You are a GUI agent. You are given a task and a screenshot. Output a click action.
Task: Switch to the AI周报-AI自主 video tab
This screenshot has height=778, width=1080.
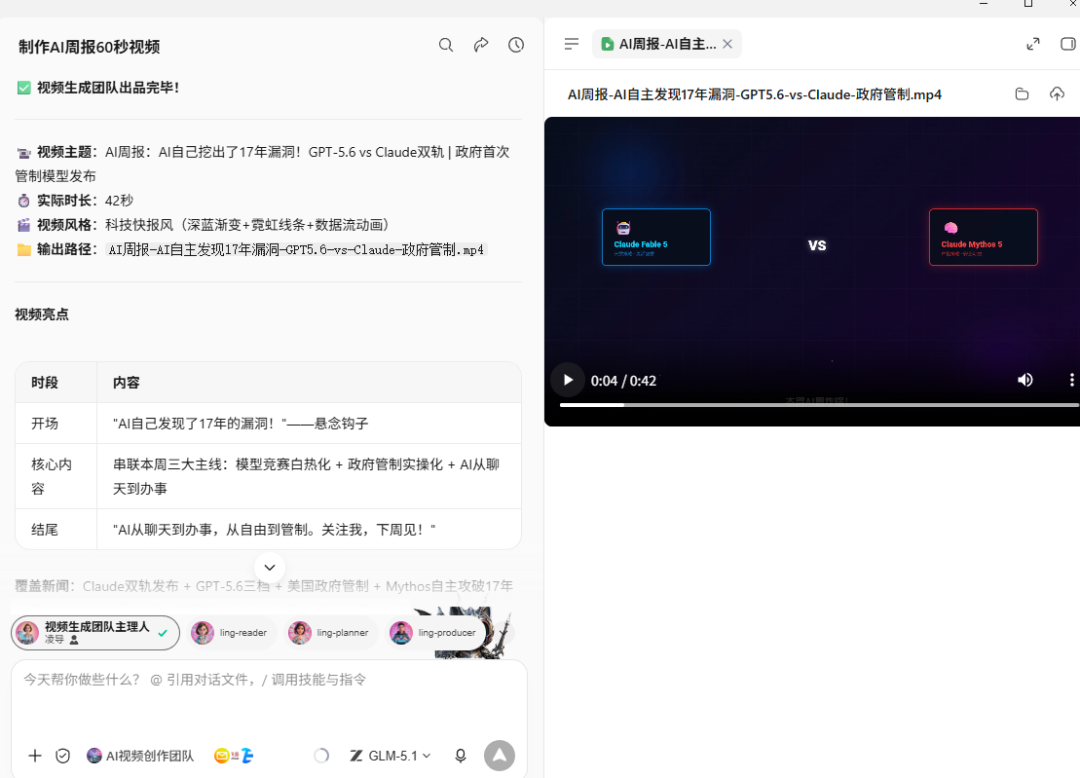658,44
